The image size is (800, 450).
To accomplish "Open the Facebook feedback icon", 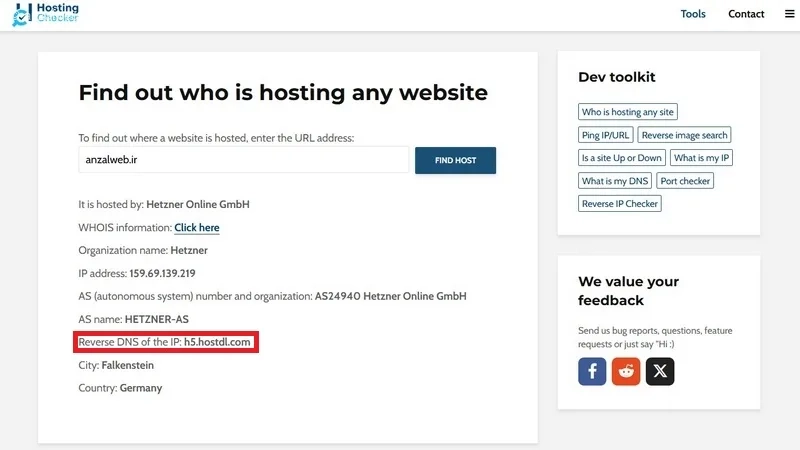I will click(x=592, y=371).
